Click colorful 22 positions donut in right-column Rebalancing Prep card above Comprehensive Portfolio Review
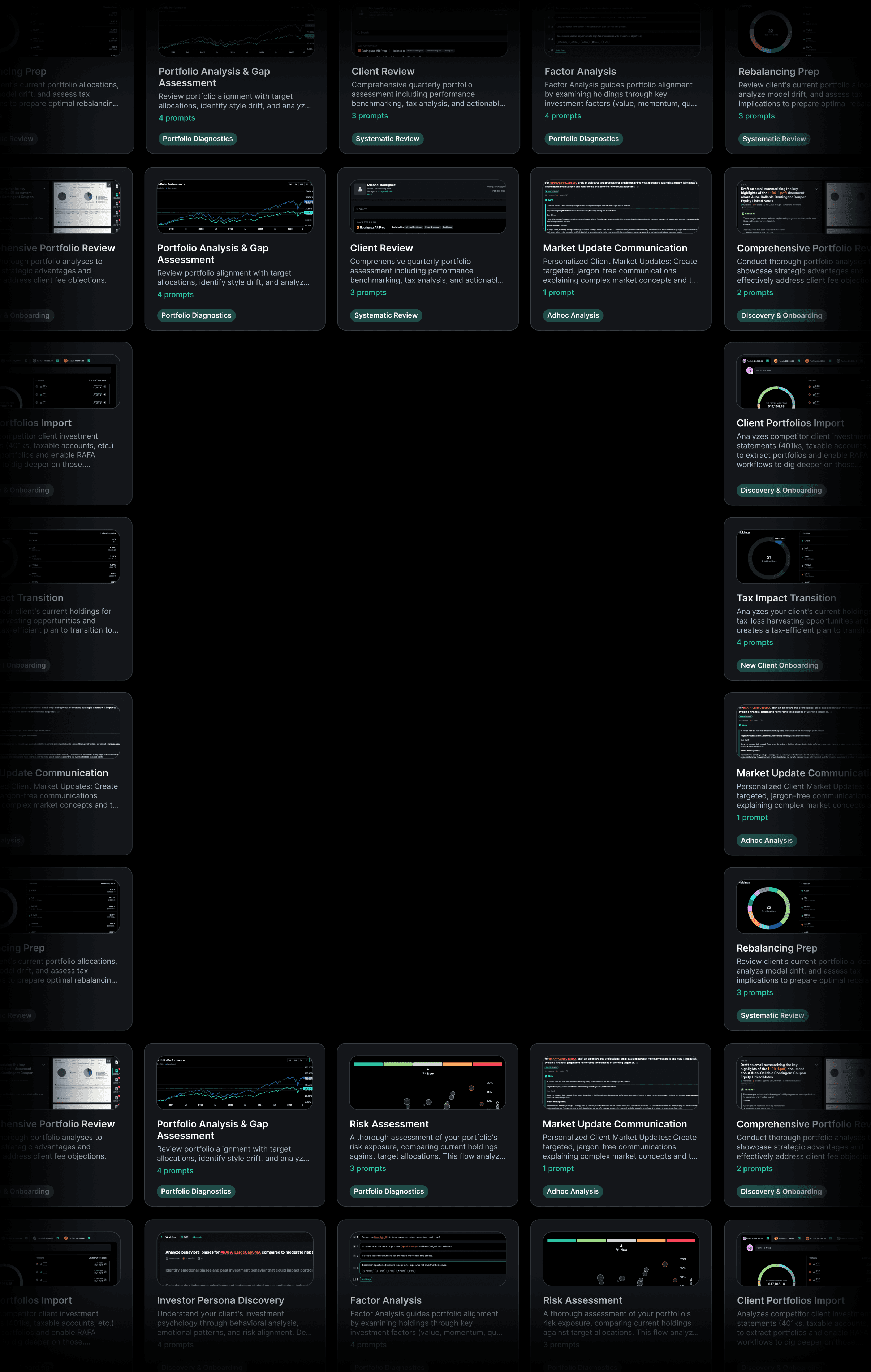Image resolution: width=871 pixels, height=1372 pixels. 768,908
